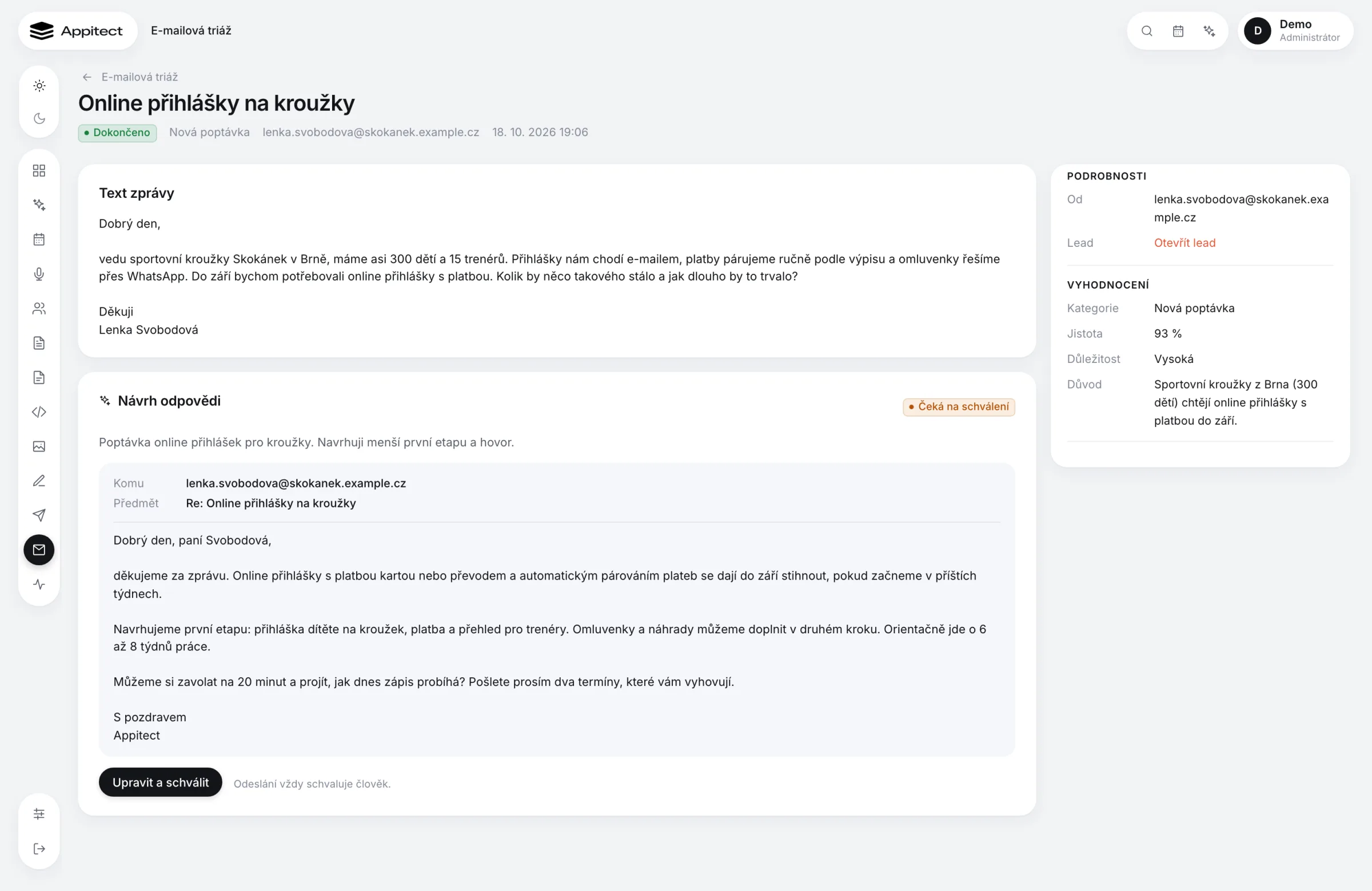Image resolution: width=1372 pixels, height=891 pixels.
Task: Open the settings sliders icon in sidebar
Action: 39,814
